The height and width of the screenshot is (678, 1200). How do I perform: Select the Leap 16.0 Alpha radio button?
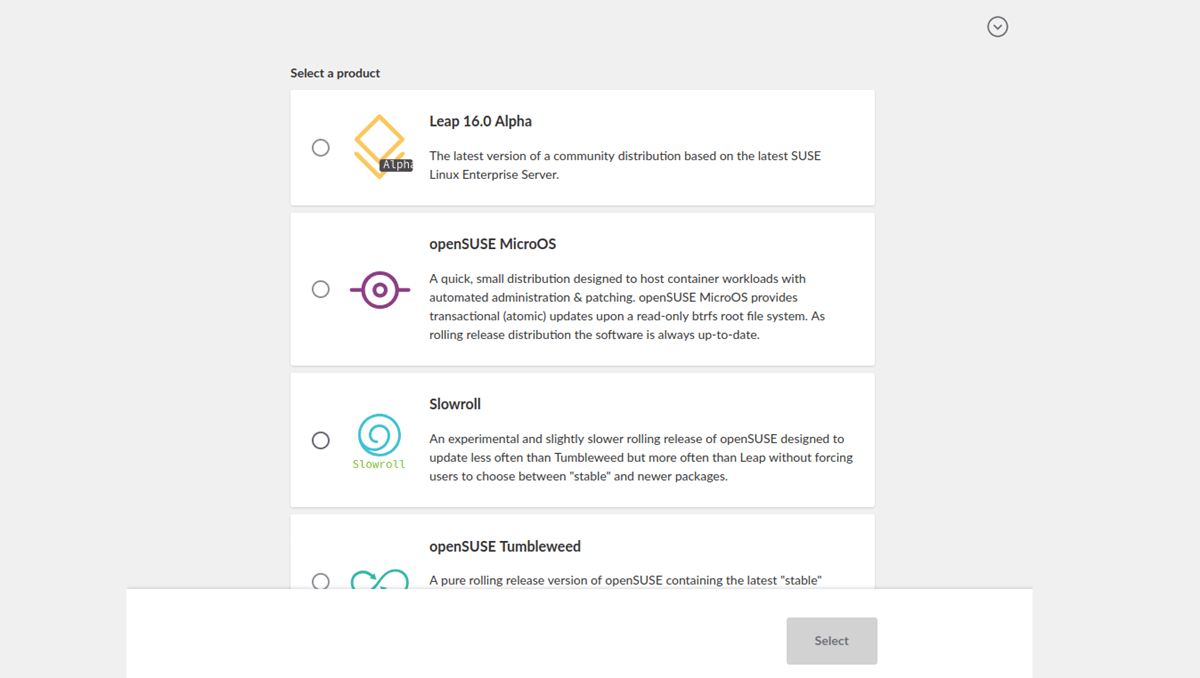pyautogui.click(x=320, y=147)
